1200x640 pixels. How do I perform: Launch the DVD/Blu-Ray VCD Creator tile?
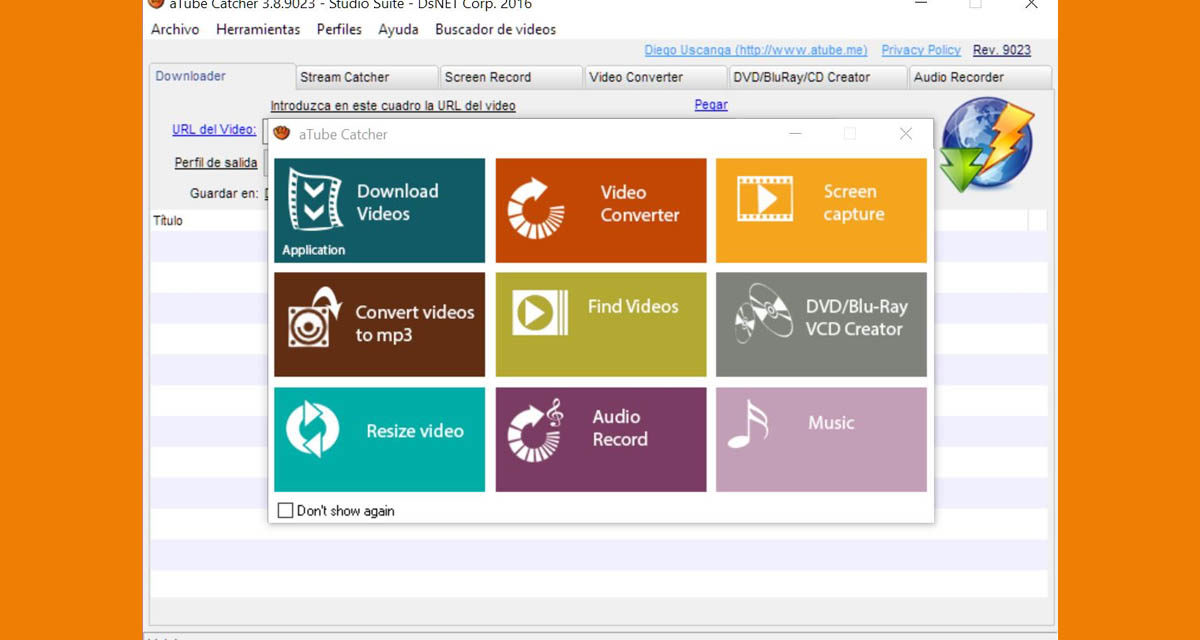click(821, 324)
